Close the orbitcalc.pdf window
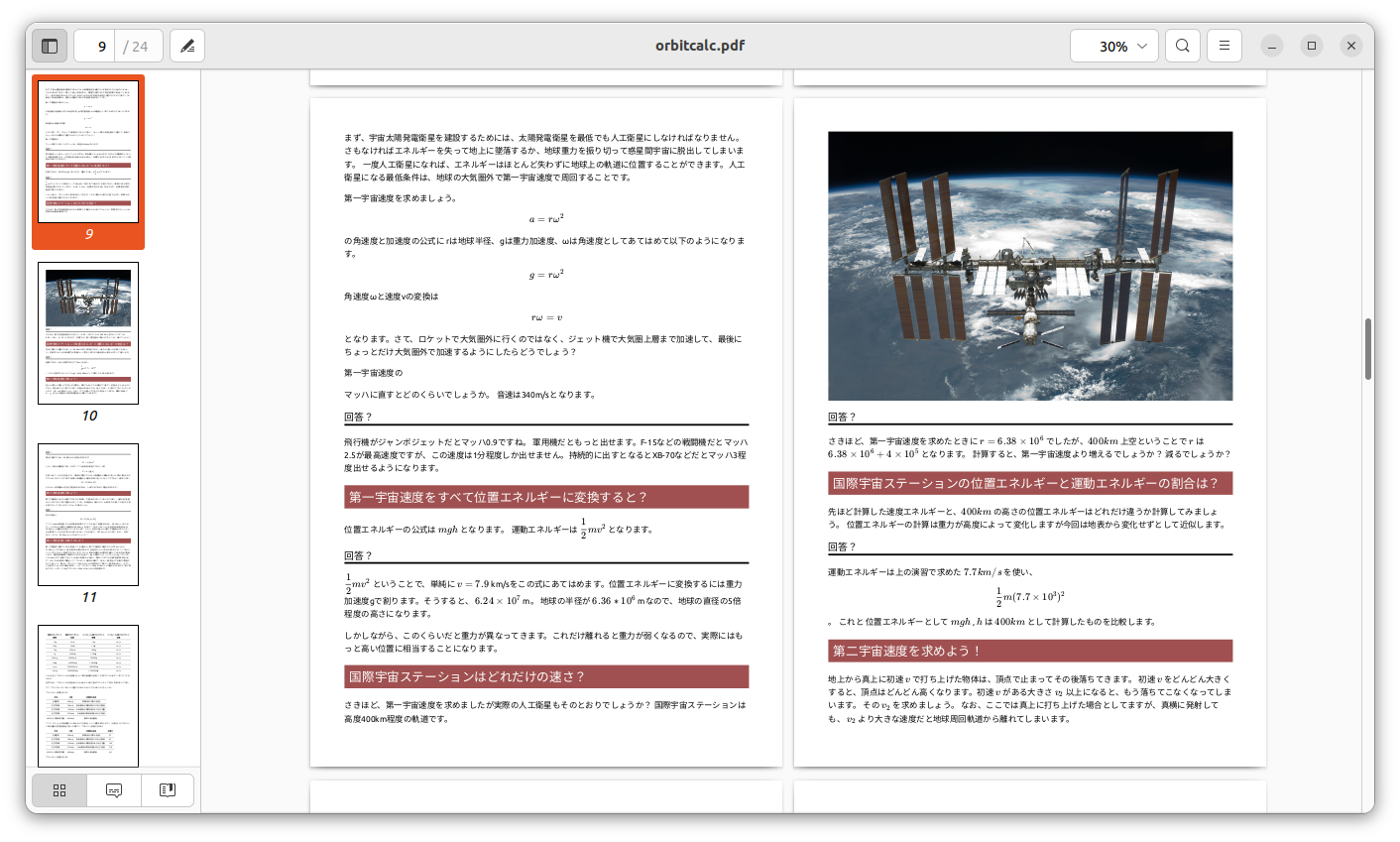The width and height of the screenshot is (1400, 842). (1351, 46)
